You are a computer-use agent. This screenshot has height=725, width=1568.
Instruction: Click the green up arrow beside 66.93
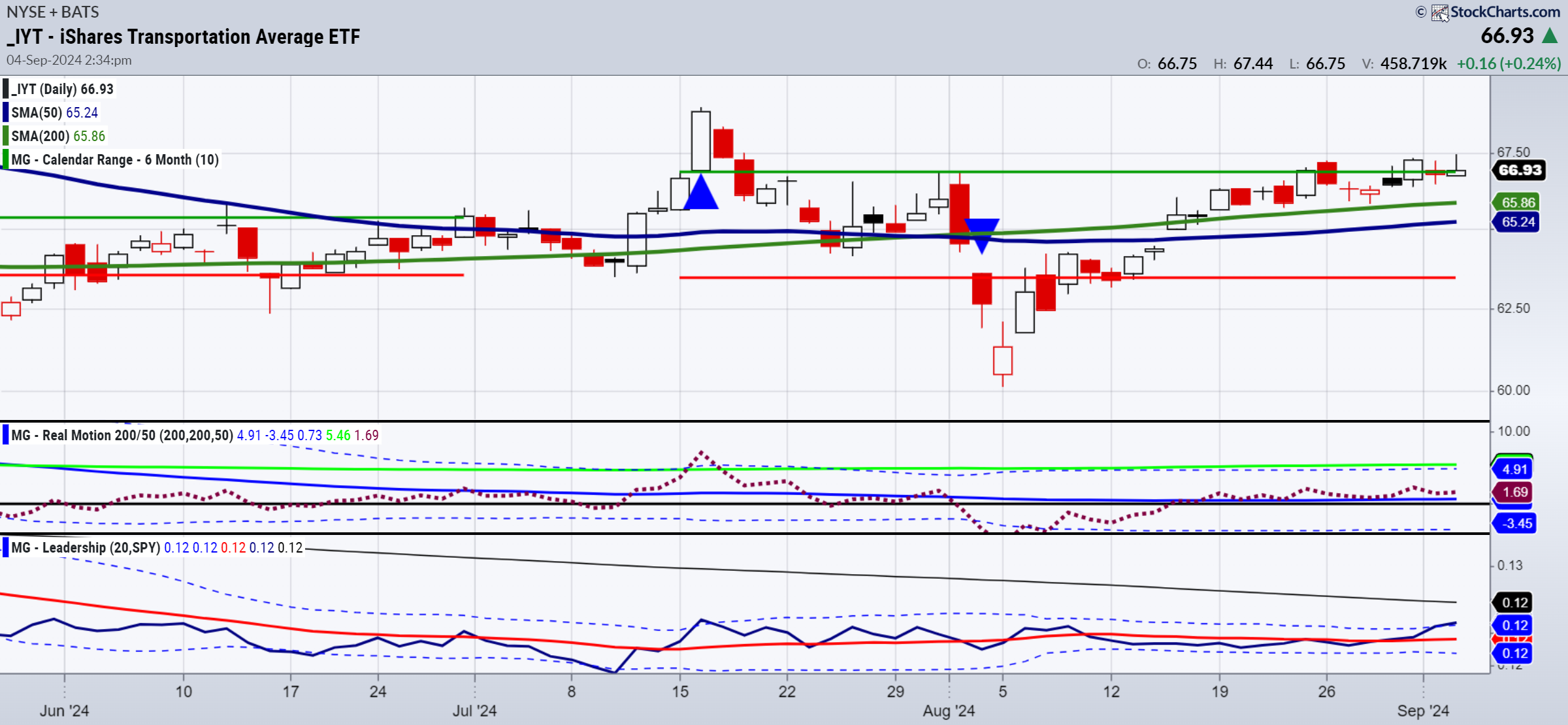(1550, 36)
